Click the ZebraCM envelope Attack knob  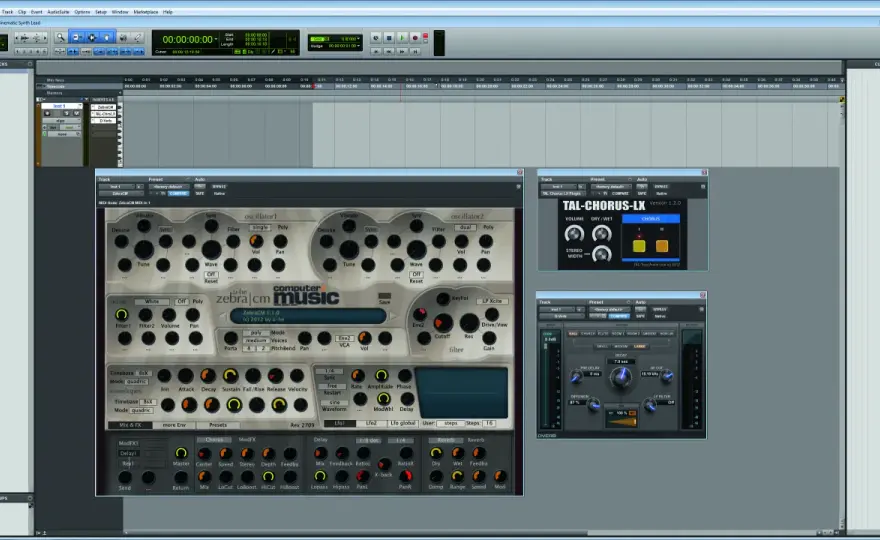[x=186, y=376]
